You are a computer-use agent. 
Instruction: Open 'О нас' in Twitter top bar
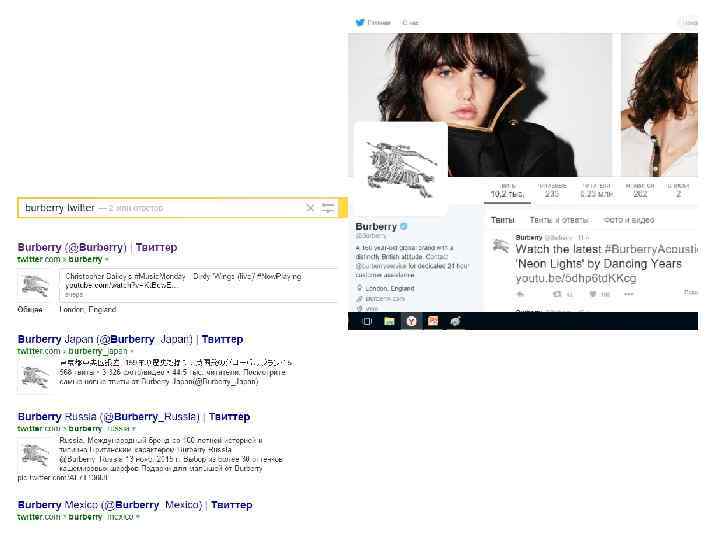point(411,22)
